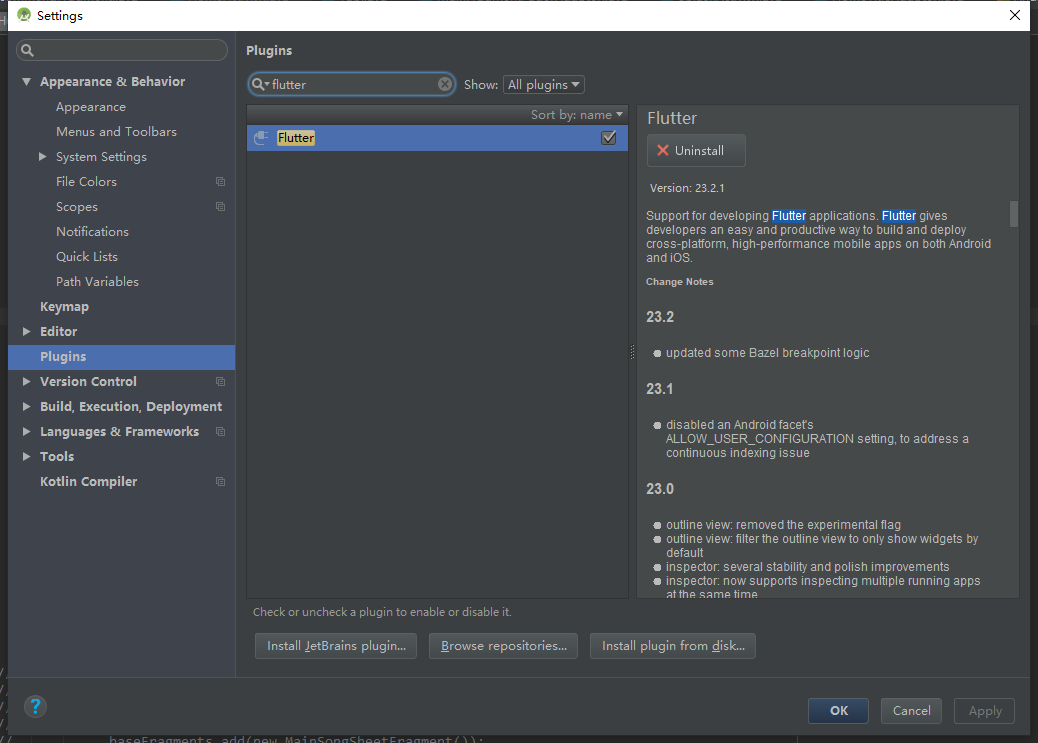The image size is (1038, 743).
Task: Expand Build, Execution, Deployment arrow
Action: point(26,407)
